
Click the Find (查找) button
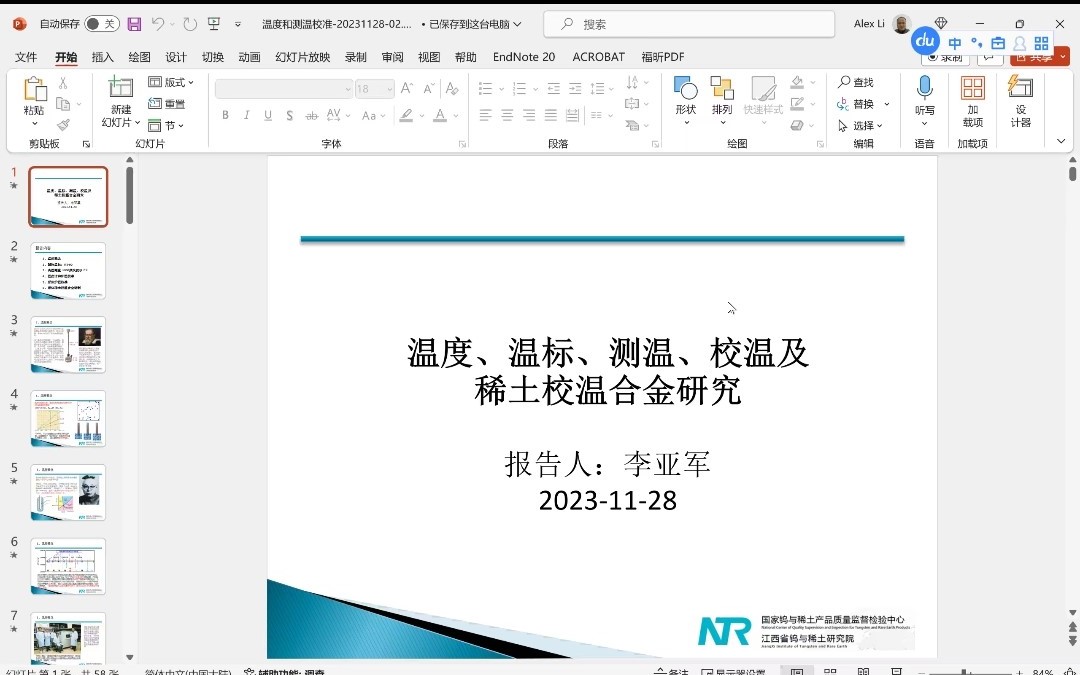[856, 82]
